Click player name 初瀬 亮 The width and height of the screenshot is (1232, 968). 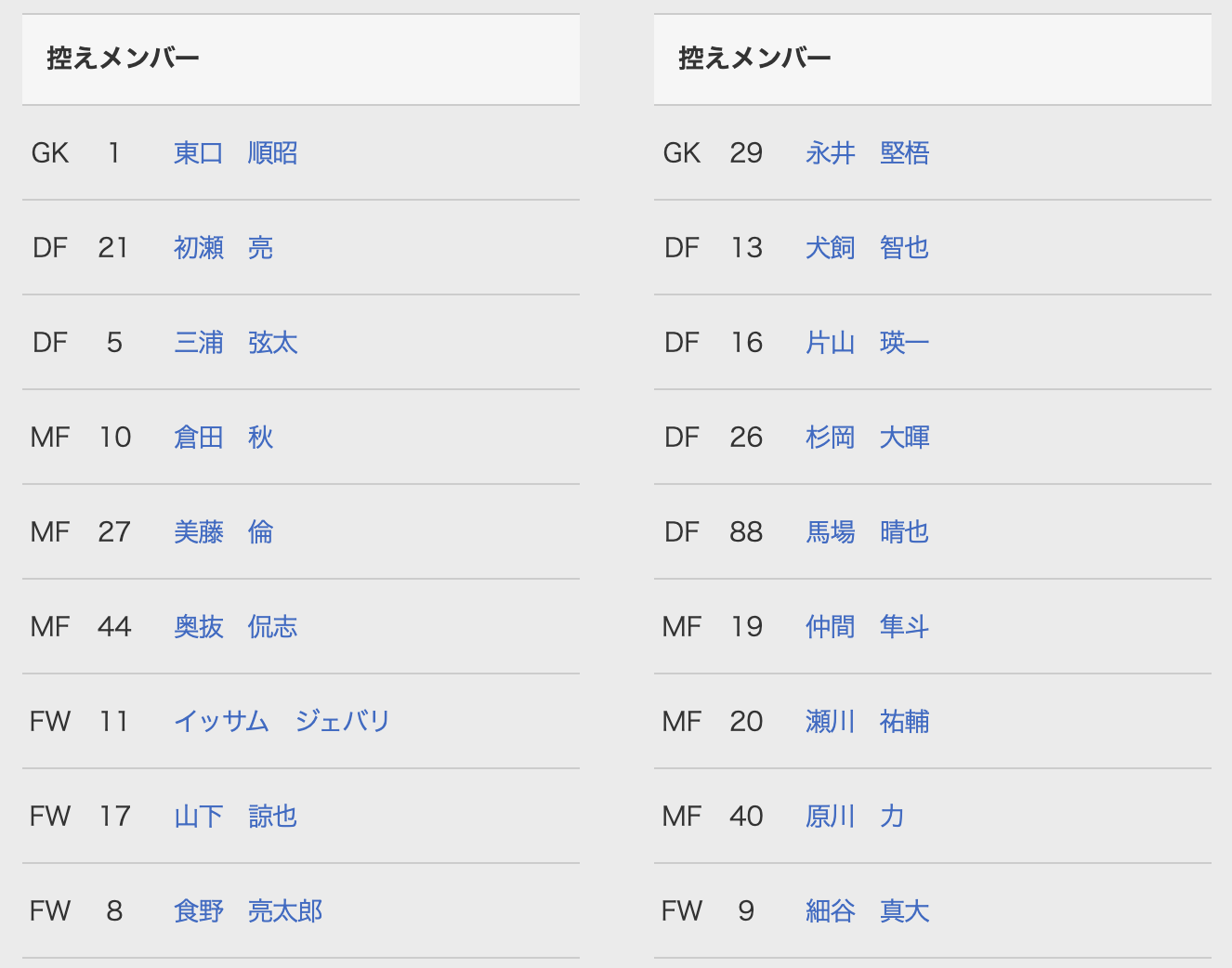click(x=223, y=248)
